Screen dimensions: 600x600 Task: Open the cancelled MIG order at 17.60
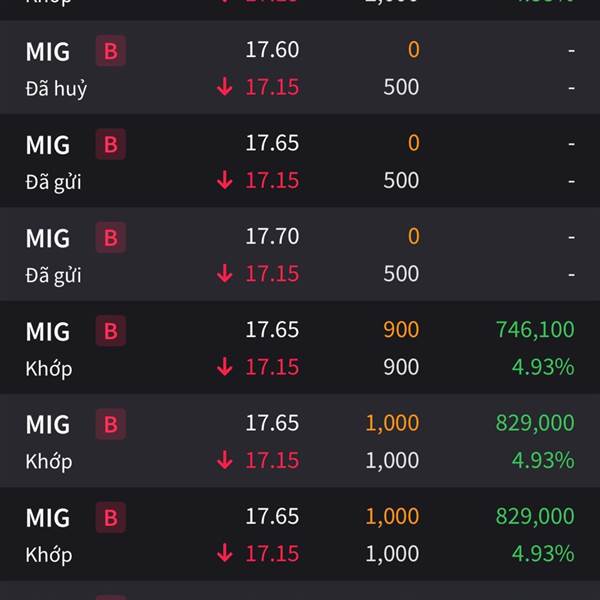tap(300, 67)
